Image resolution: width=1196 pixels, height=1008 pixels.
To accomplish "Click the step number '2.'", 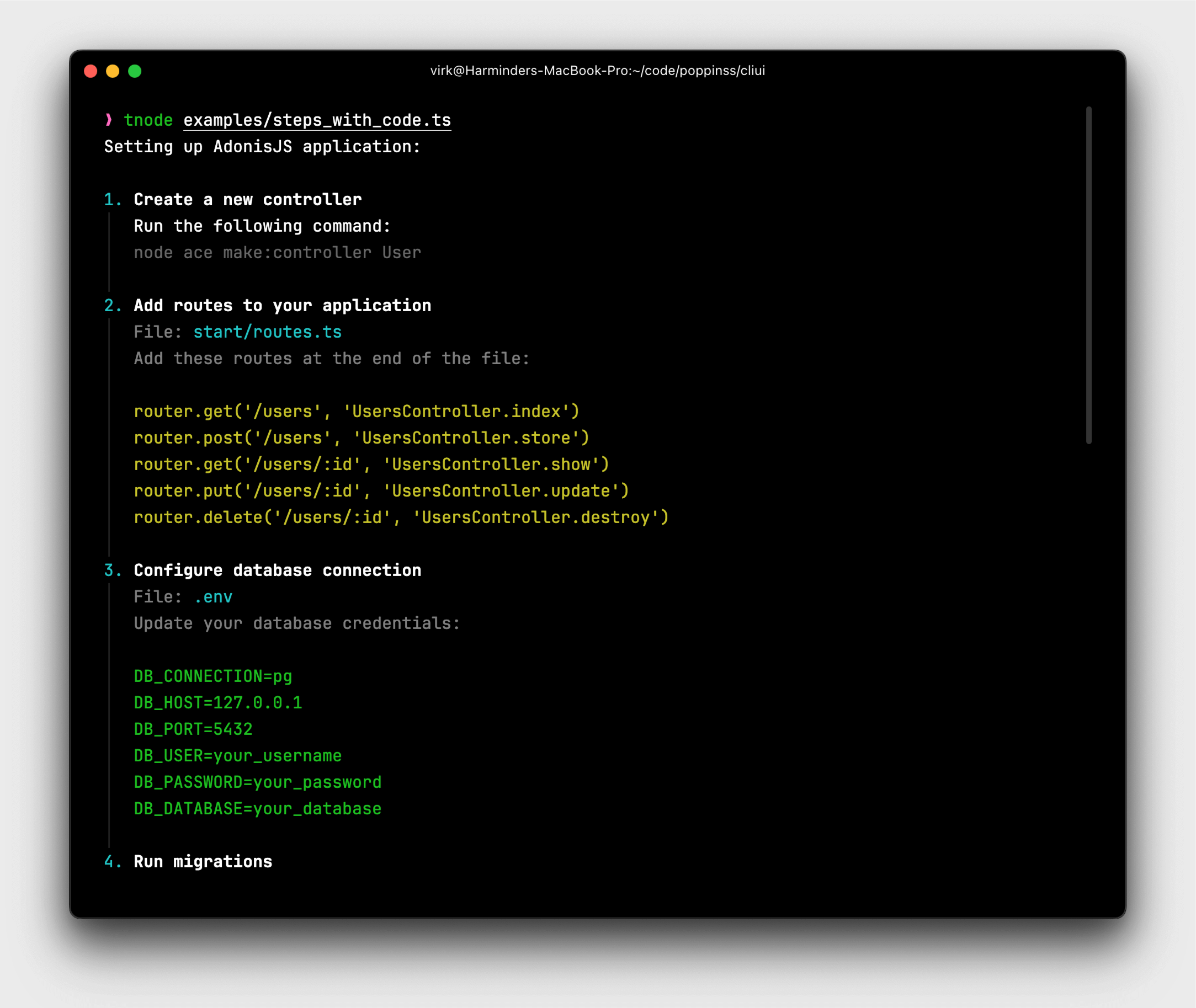I will [x=113, y=306].
